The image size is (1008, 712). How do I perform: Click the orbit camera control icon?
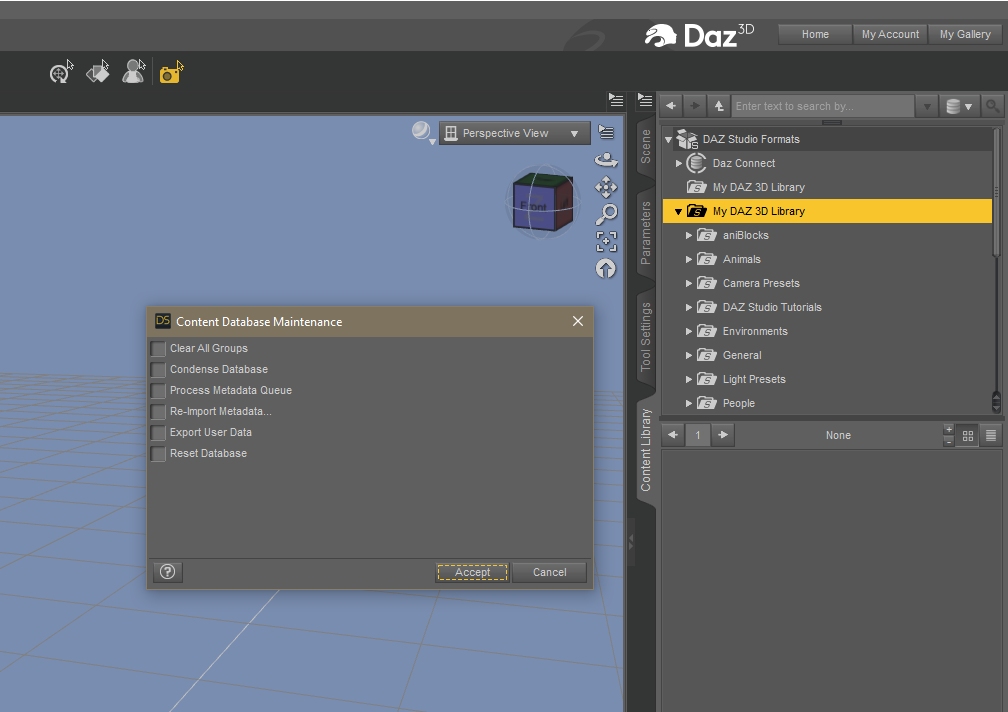pos(606,159)
